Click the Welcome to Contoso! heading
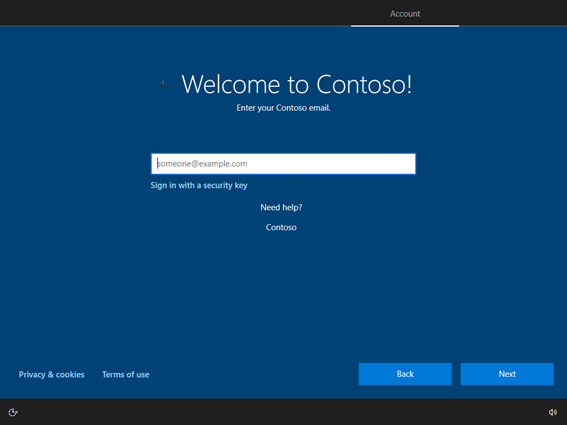Image resolution: width=567 pixels, height=425 pixels. click(x=297, y=84)
